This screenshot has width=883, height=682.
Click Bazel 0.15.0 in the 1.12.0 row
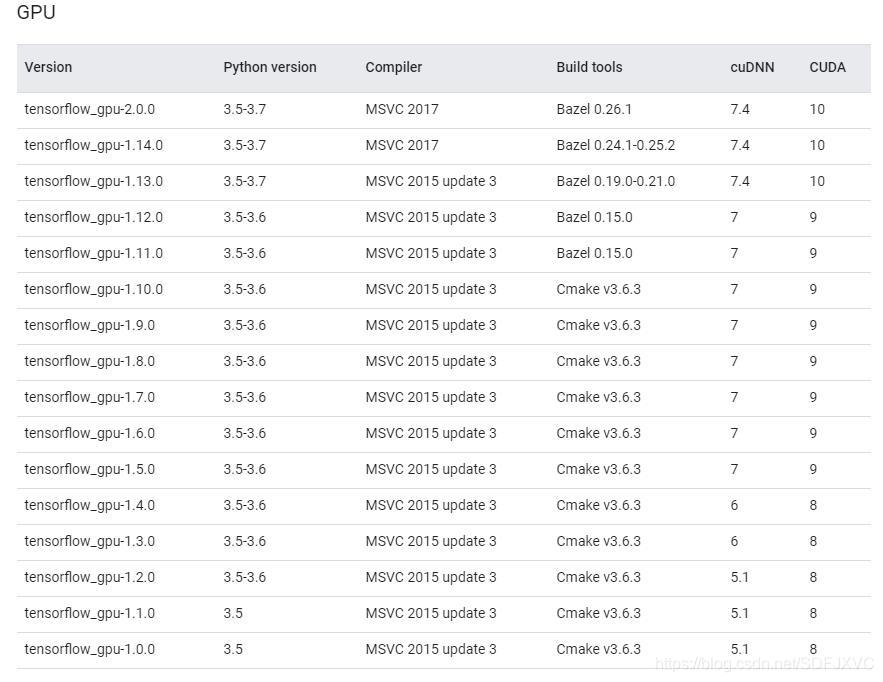tap(594, 217)
